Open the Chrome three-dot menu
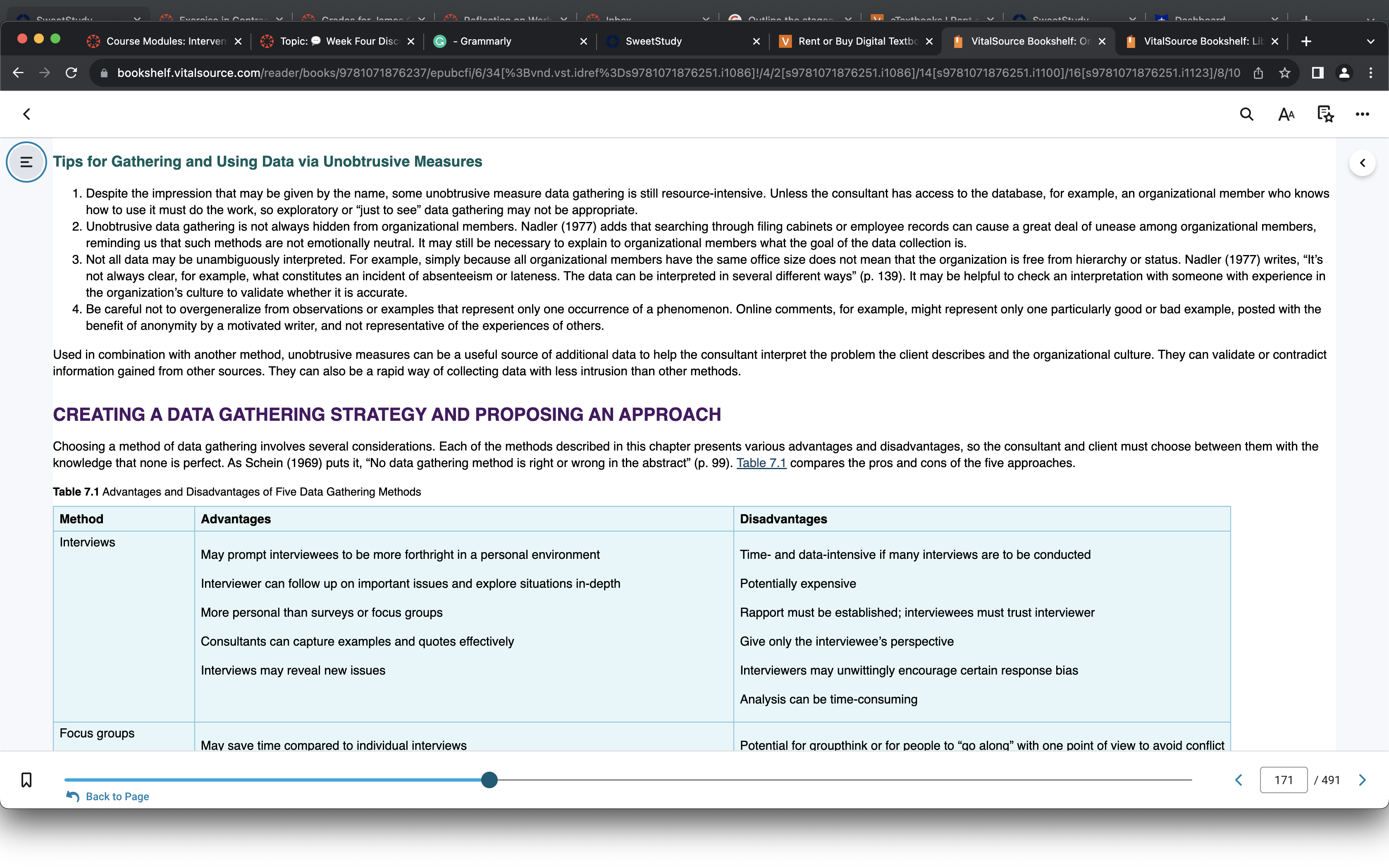The height and width of the screenshot is (868, 1389). pyautogui.click(x=1371, y=73)
